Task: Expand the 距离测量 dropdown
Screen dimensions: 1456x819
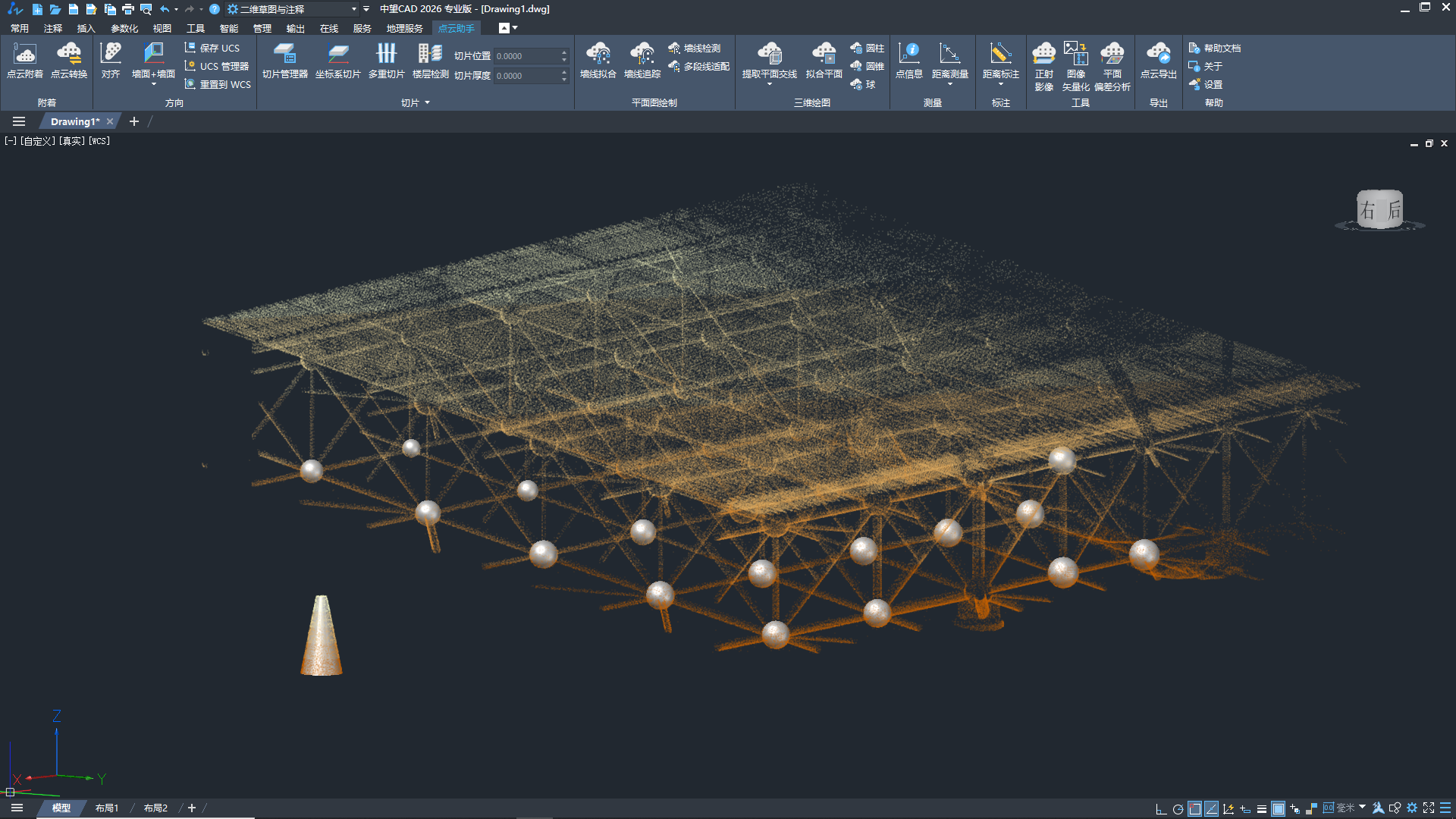Action: pos(950,84)
